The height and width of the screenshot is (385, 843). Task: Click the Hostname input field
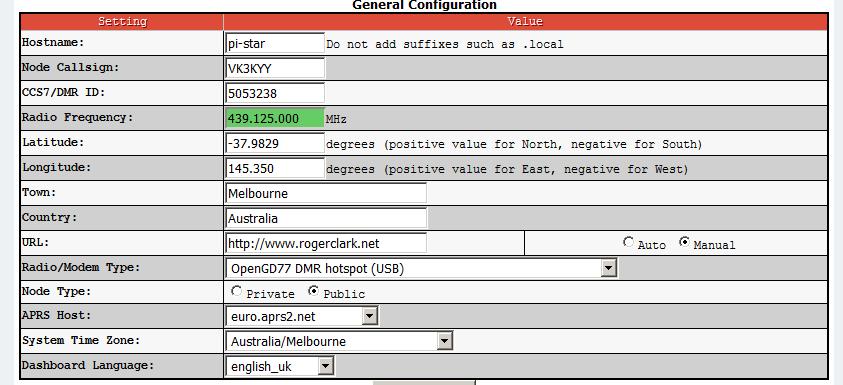(x=275, y=44)
